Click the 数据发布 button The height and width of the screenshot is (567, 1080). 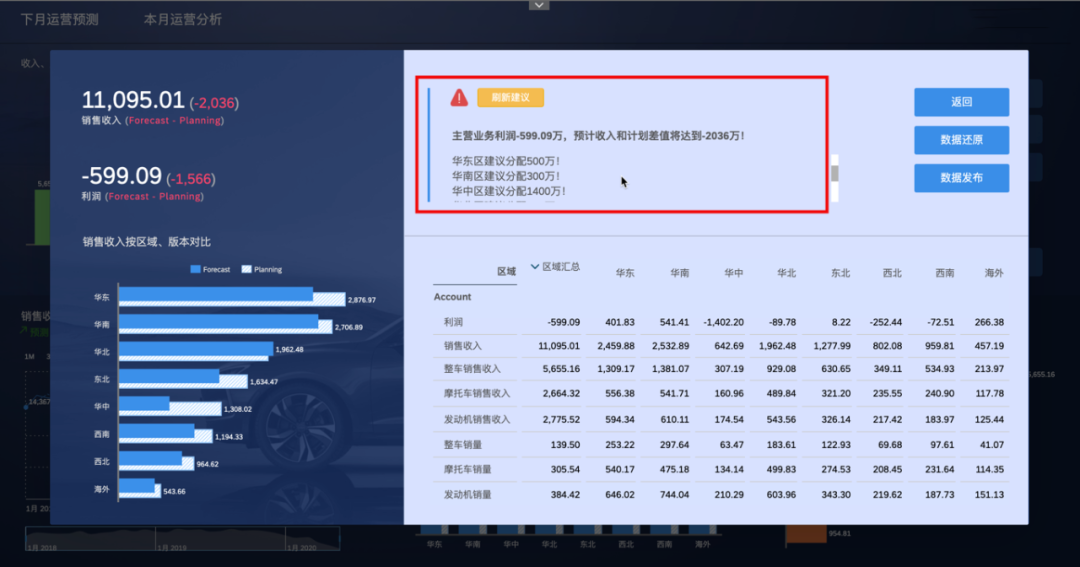tap(962, 178)
